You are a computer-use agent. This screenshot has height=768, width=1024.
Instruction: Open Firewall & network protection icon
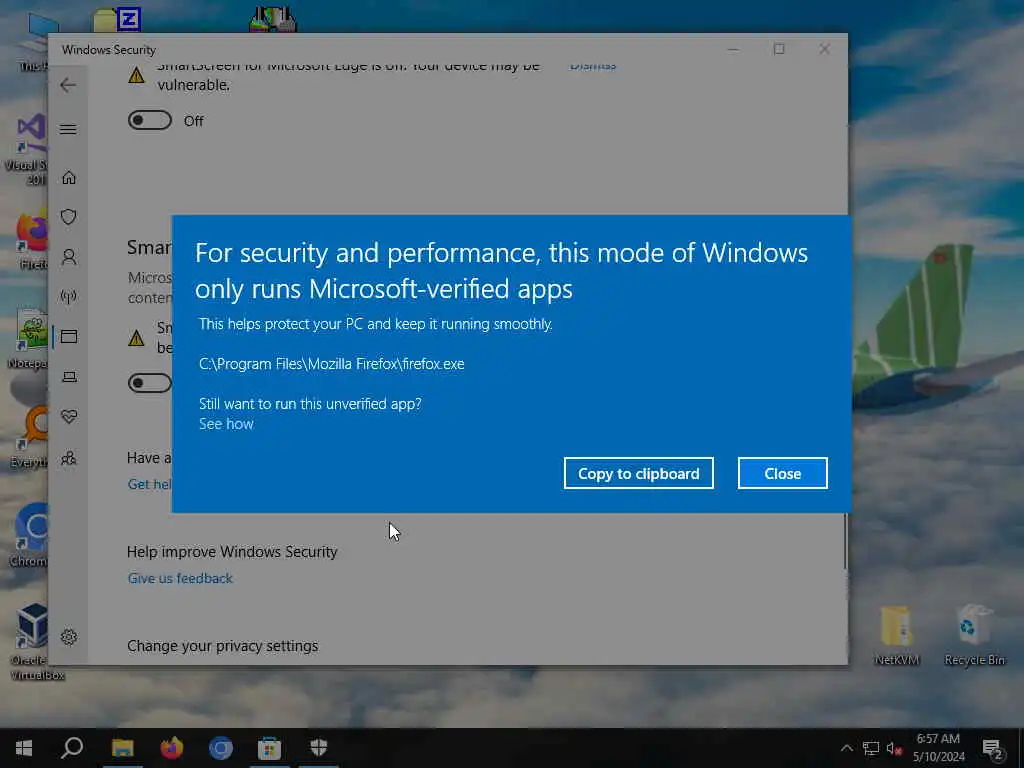pyautogui.click(x=69, y=296)
